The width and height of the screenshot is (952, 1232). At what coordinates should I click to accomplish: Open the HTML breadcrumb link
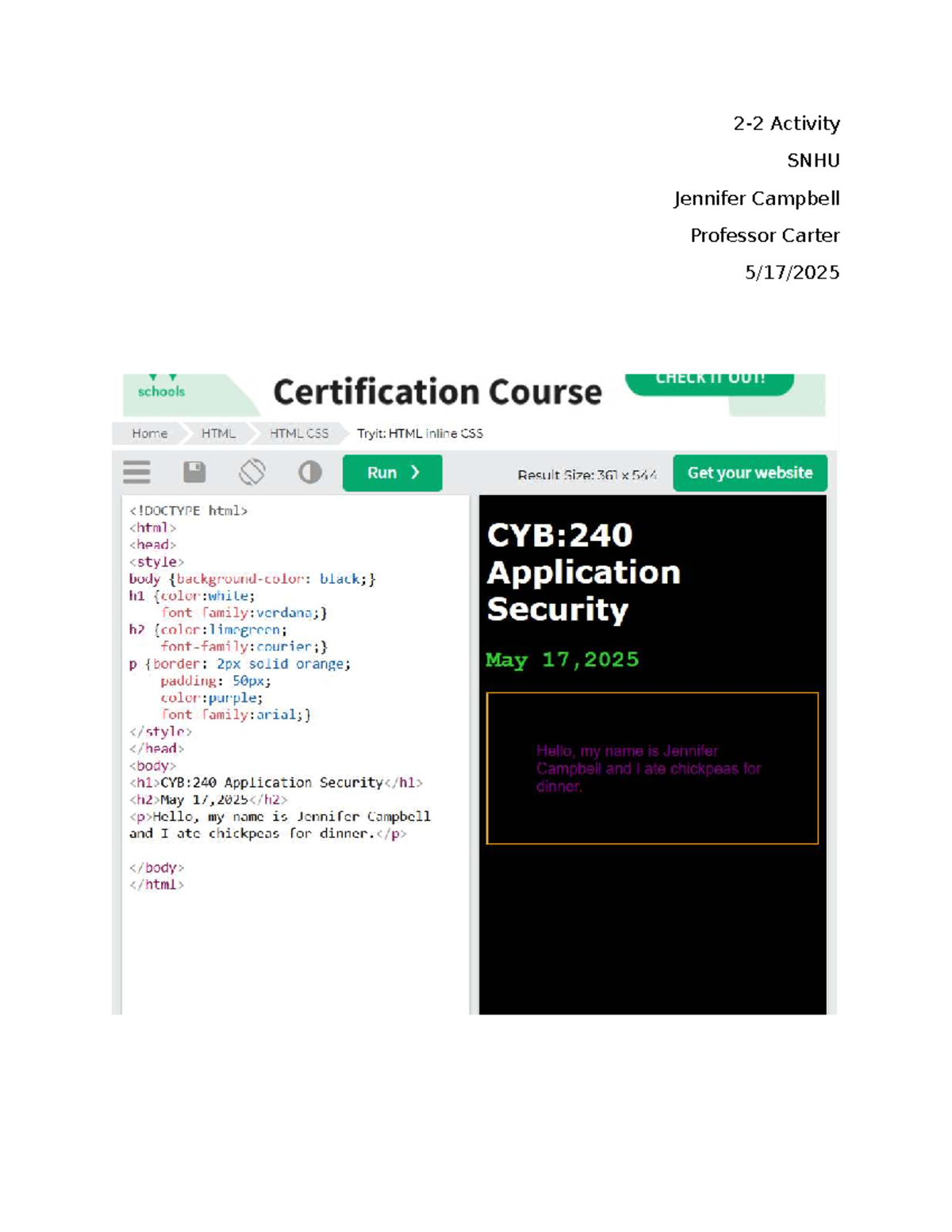(217, 433)
